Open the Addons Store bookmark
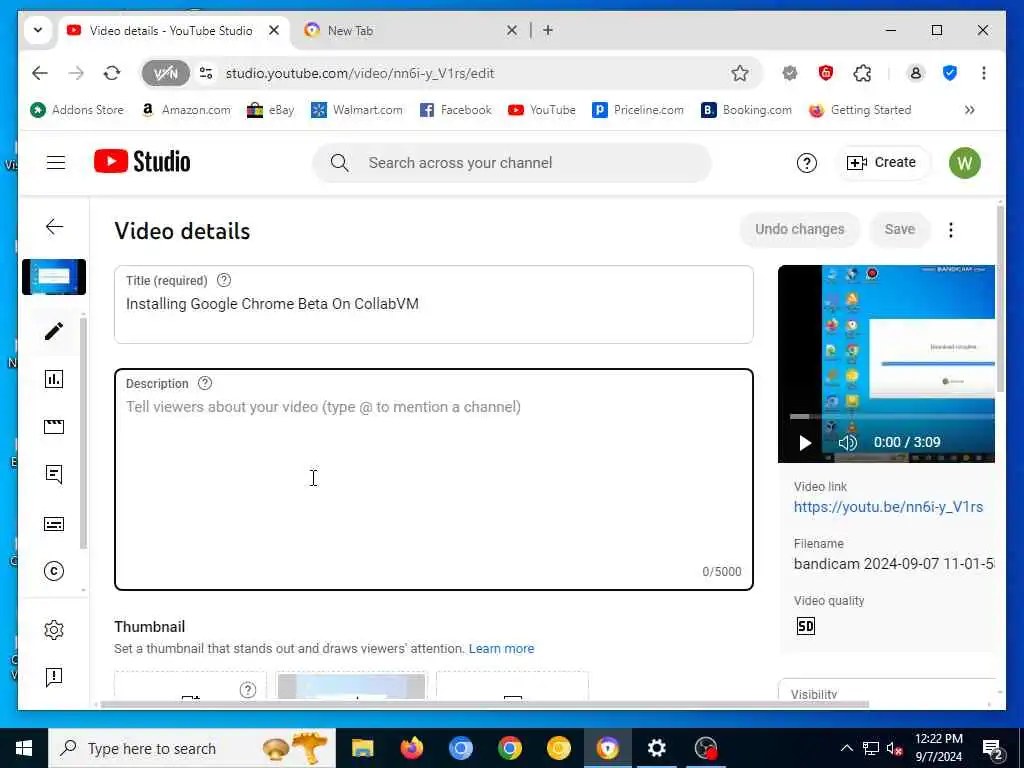Viewport: 1024px width, 768px height. [x=77, y=110]
